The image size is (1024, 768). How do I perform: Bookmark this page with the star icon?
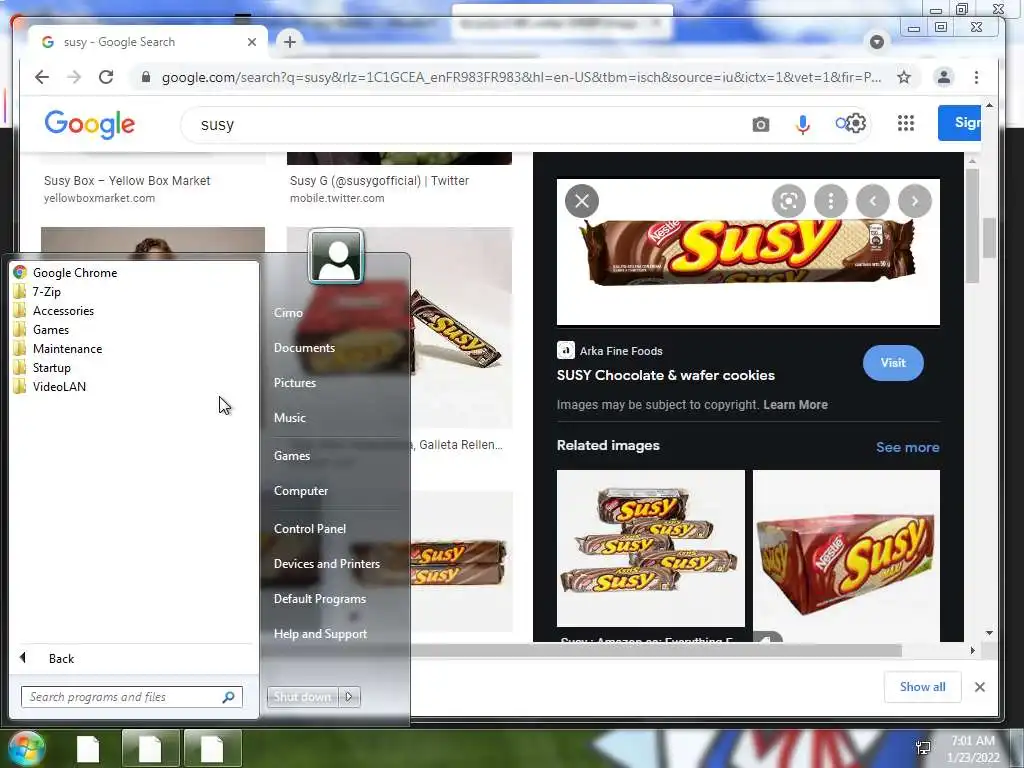(x=904, y=77)
